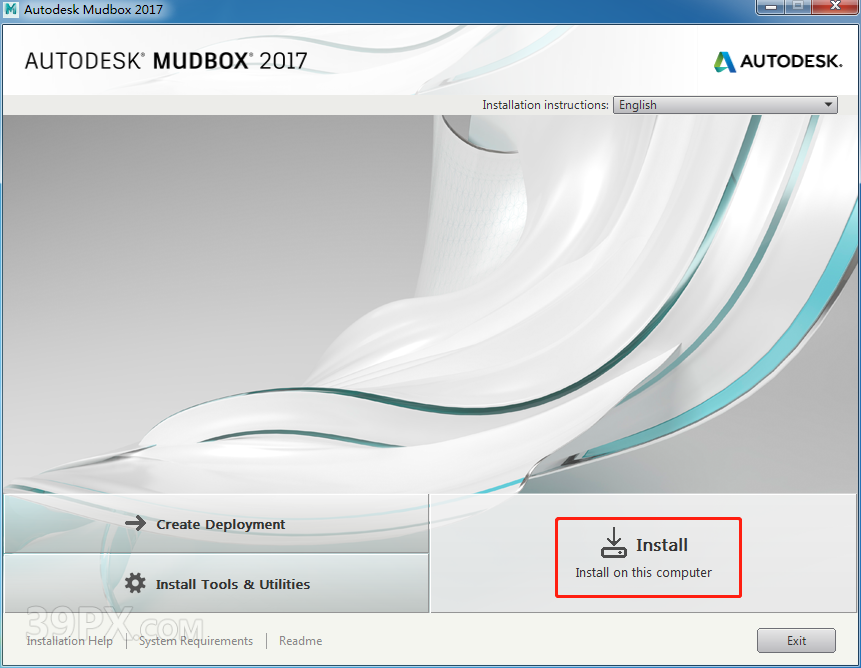
Task: Close the installer window
Action: 833,7
